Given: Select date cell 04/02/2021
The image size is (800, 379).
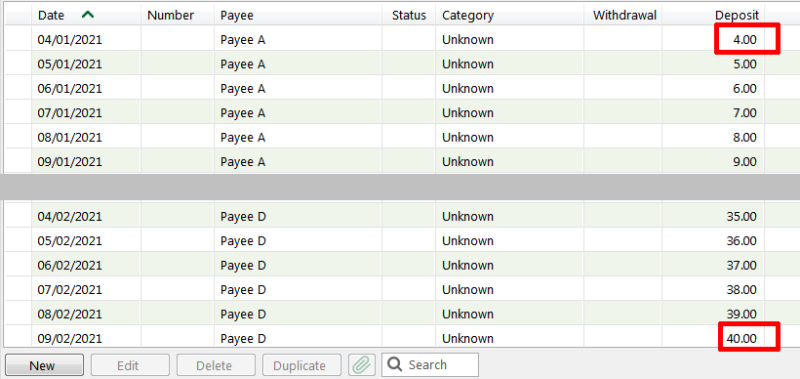Looking at the screenshot, I should point(70,216).
